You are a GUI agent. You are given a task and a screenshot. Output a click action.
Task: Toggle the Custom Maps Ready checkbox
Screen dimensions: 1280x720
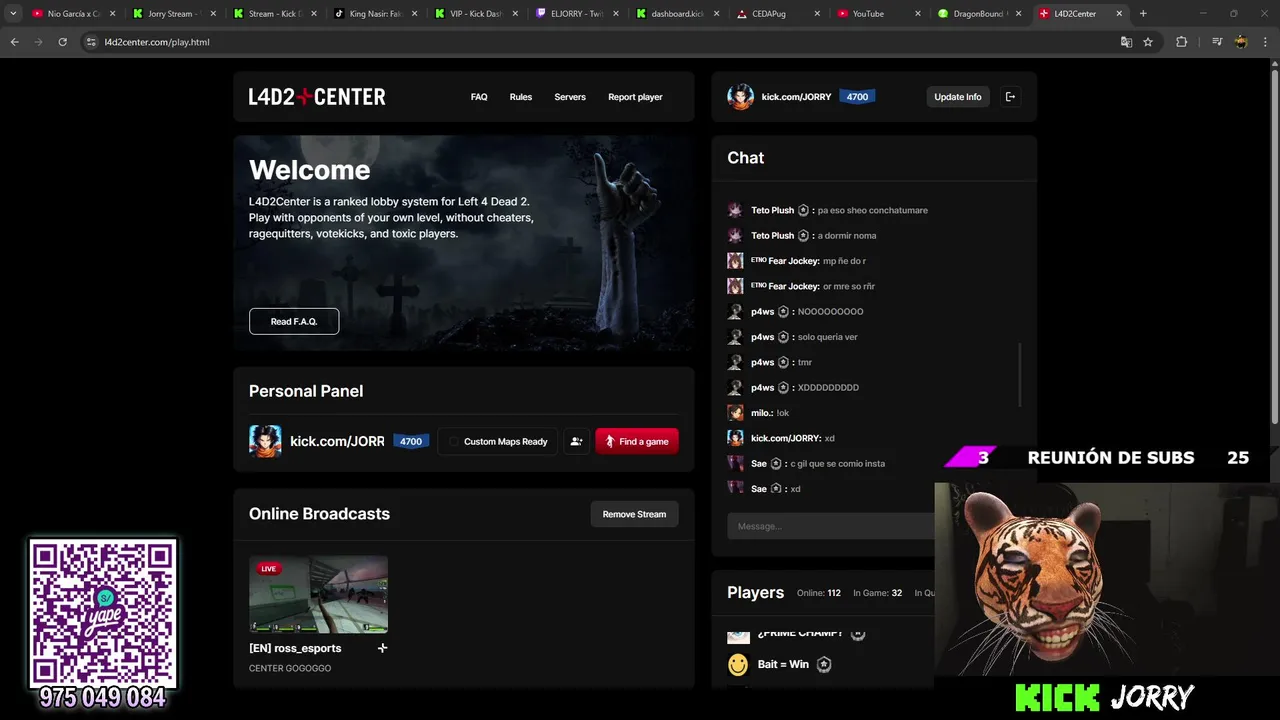(x=454, y=441)
